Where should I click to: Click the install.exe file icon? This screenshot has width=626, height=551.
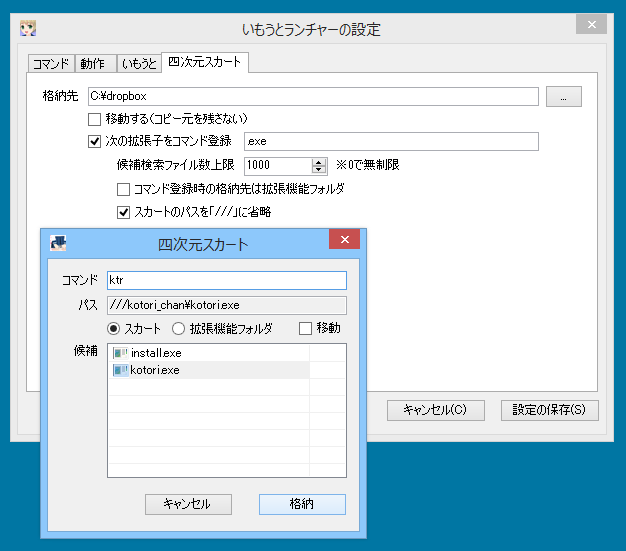pos(120,353)
